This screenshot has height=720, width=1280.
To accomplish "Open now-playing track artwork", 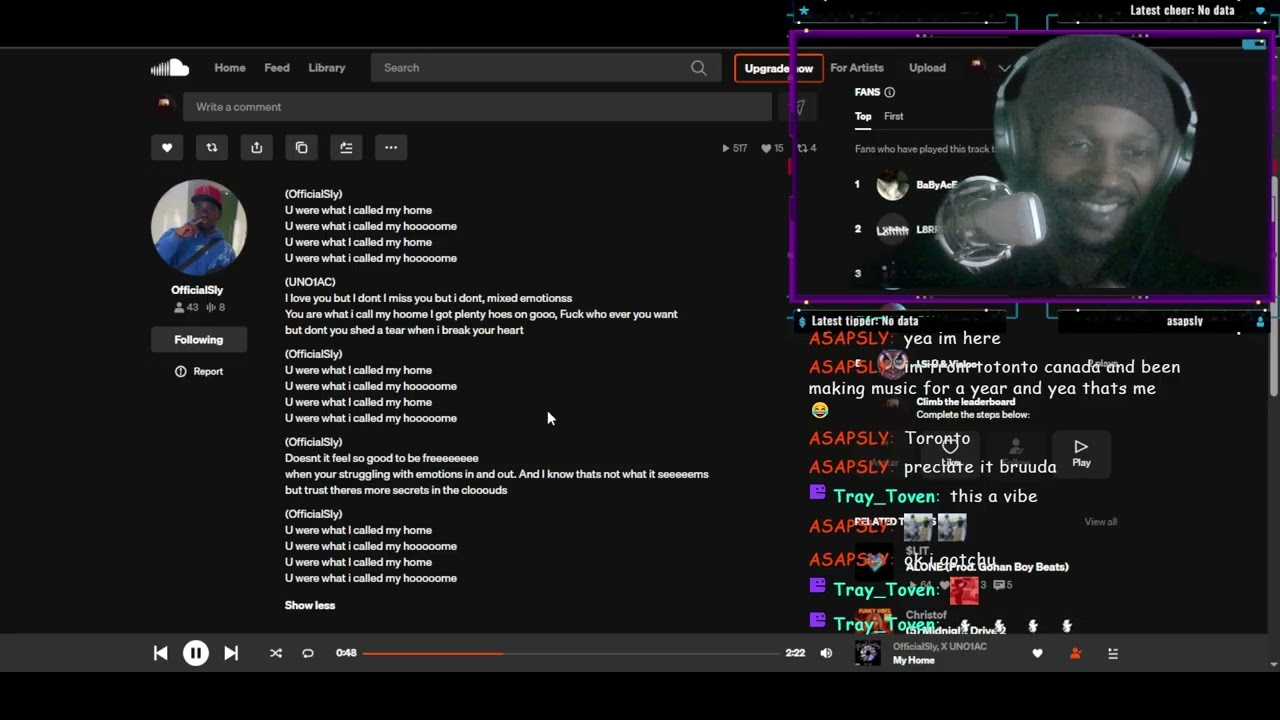I will coord(868,653).
